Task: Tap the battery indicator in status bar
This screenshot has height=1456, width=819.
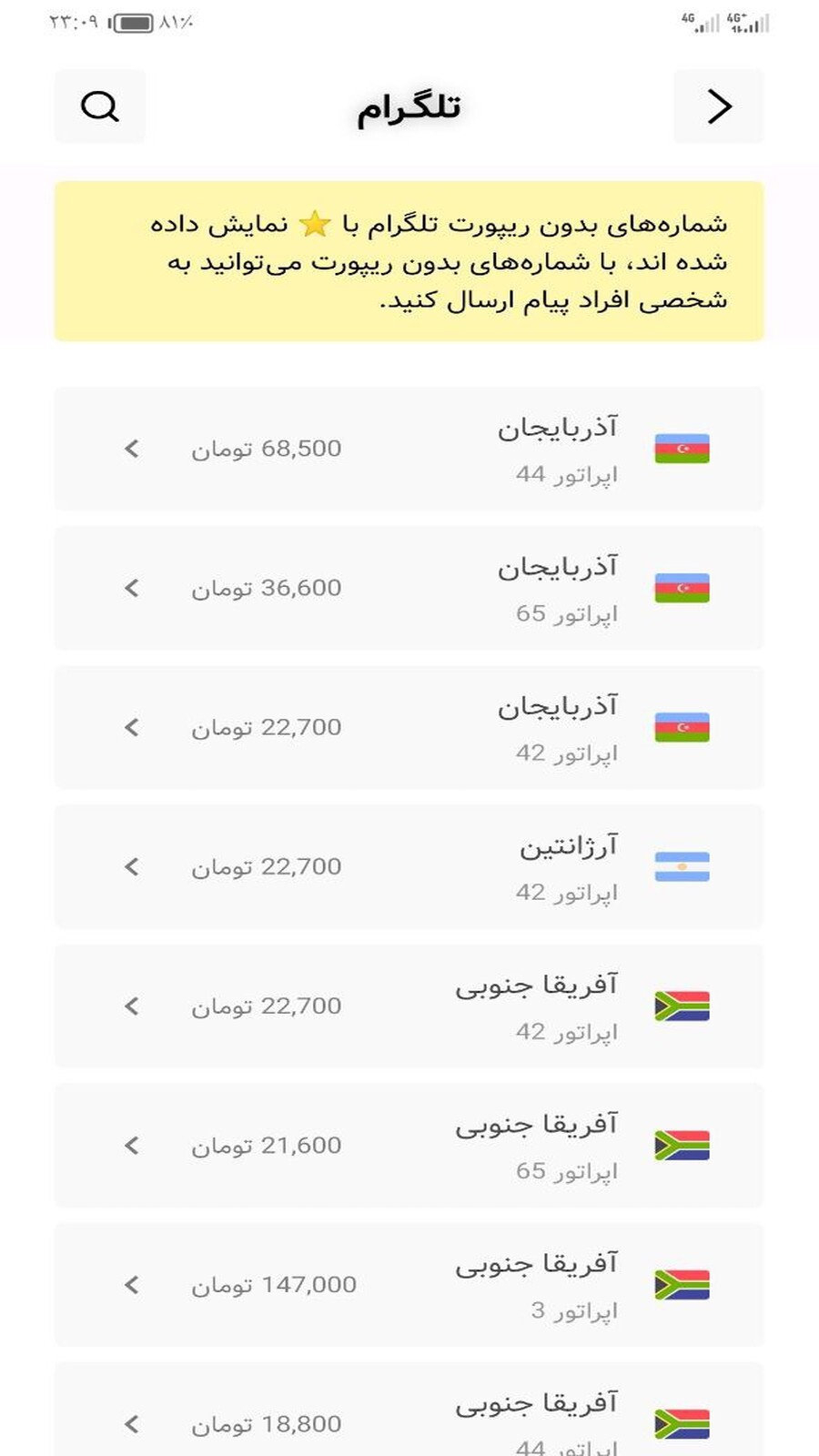Action: click(132, 23)
